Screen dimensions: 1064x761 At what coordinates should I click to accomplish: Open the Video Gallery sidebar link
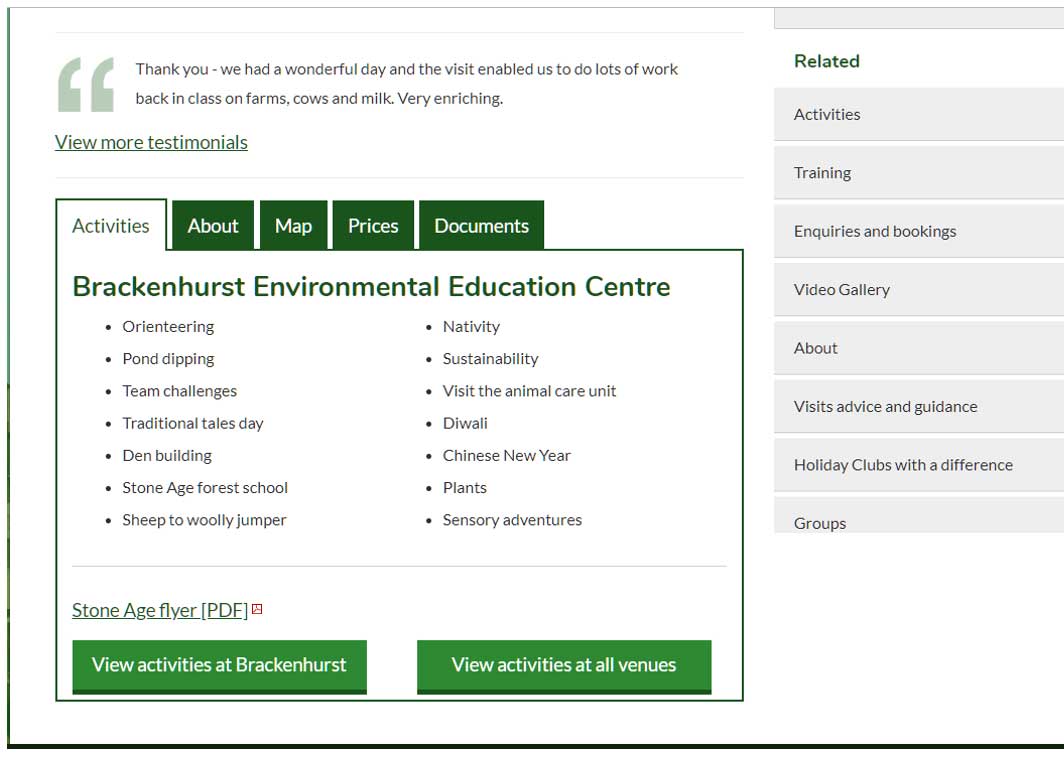click(x=919, y=289)
